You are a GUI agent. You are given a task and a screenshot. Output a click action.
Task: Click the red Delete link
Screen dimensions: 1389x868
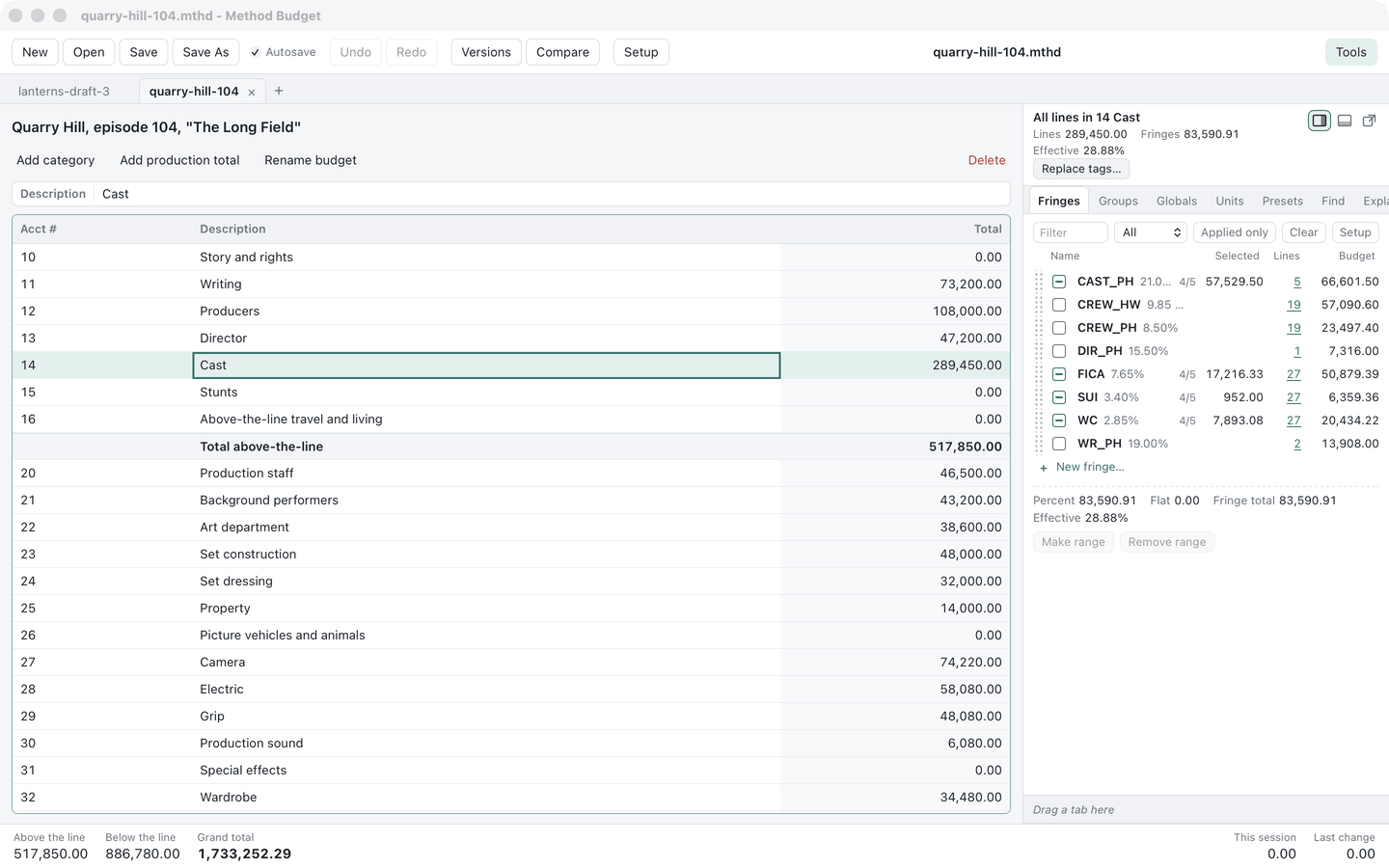point(987,160)
